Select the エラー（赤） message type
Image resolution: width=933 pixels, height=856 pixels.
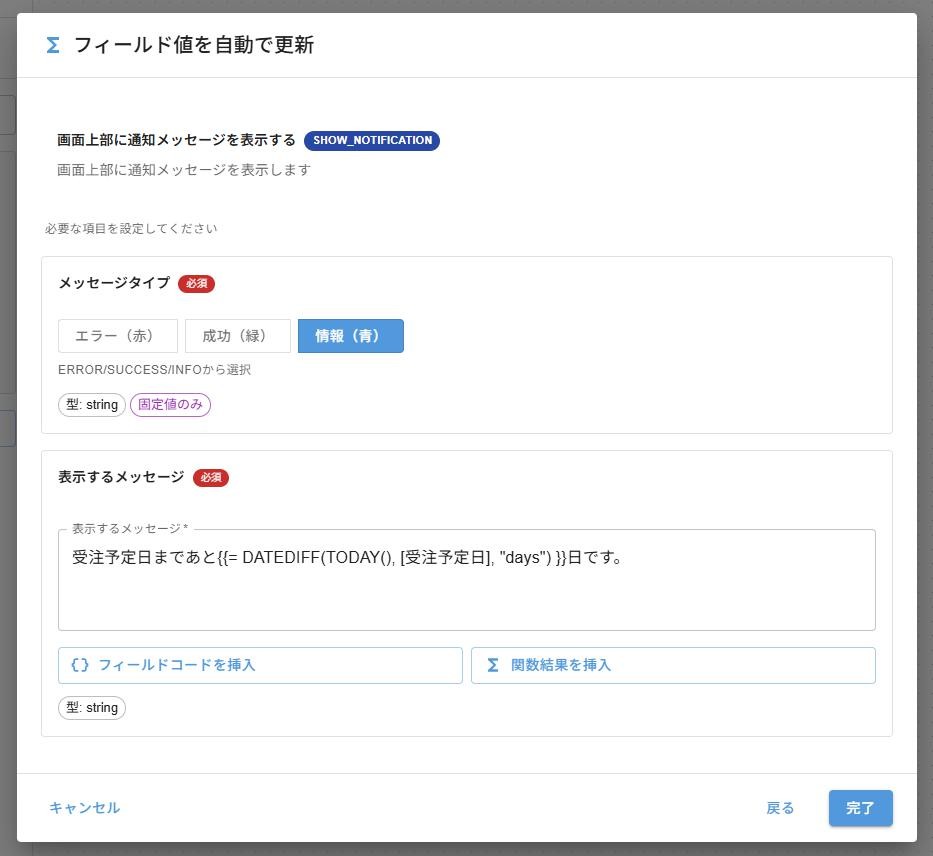tap(117, 336)
